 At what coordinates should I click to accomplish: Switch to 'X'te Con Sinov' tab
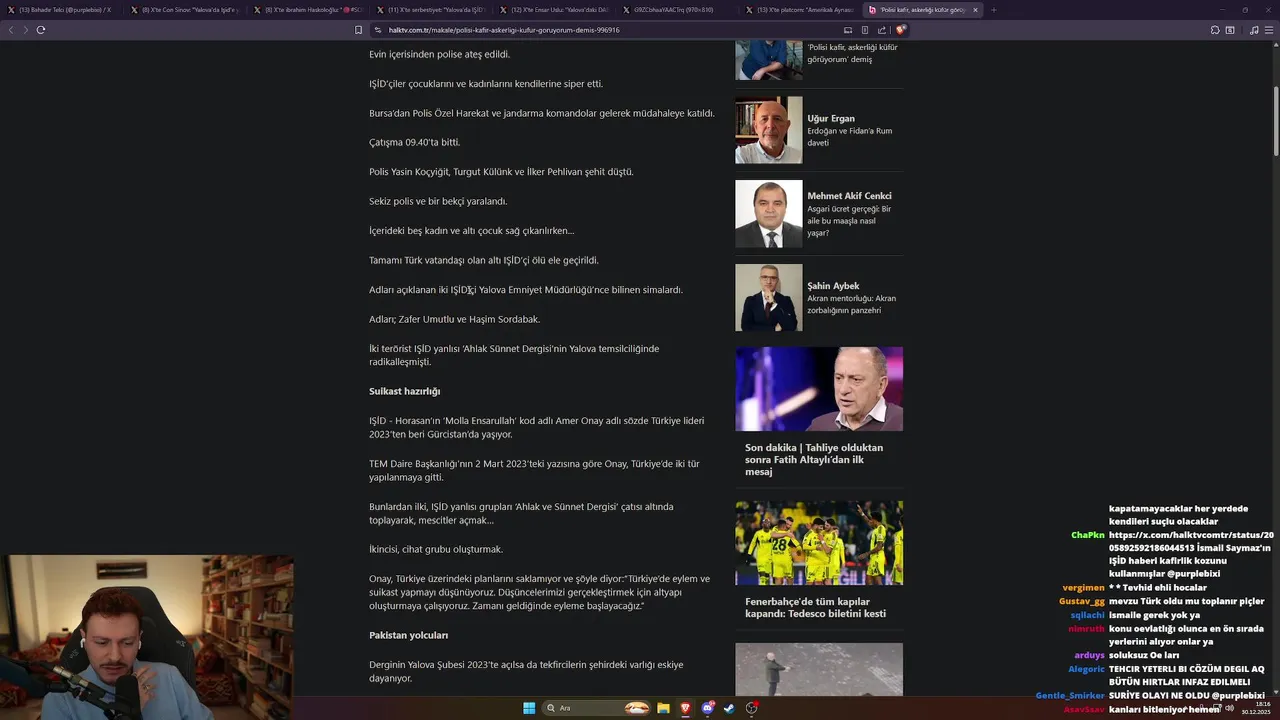[x=185, y=10]
